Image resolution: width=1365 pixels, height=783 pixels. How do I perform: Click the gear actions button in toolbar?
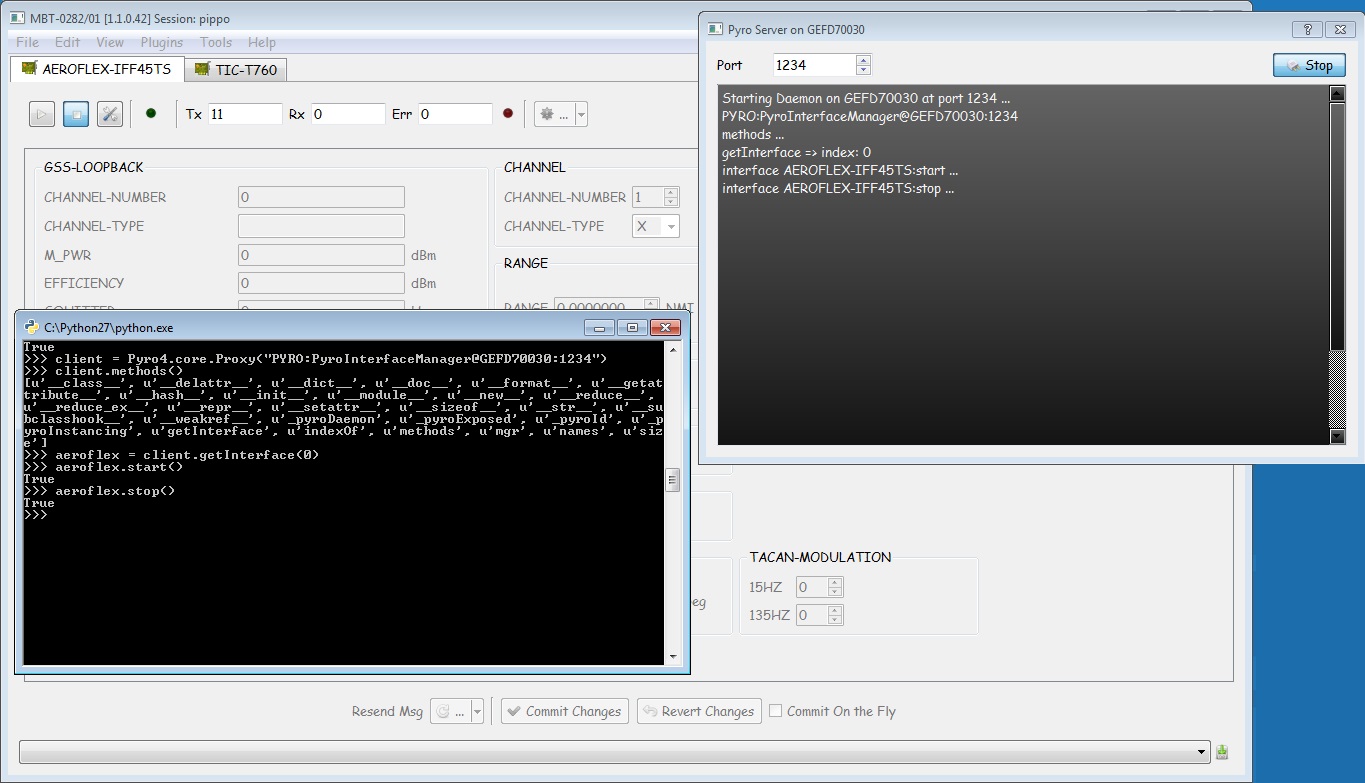(x=553, y=114)
